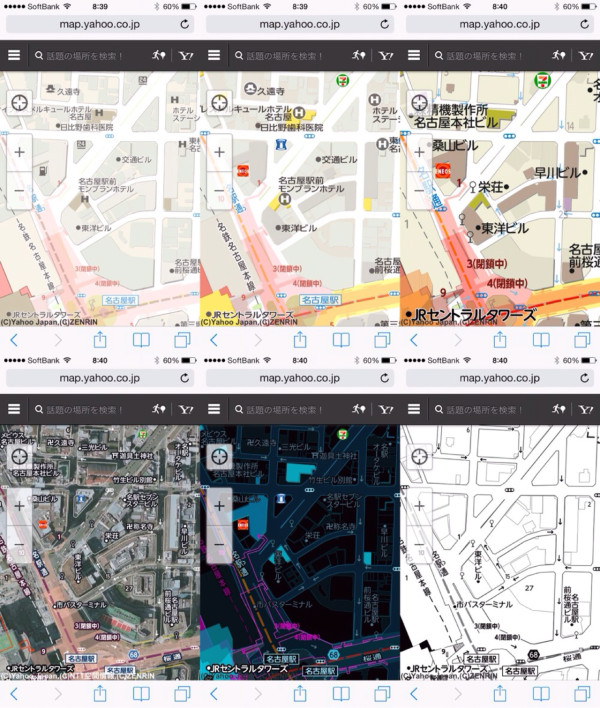Tap 7-Eleven marker on large-label map
Image resolution: width=600 pixels, height=708 pixels.
542,81
